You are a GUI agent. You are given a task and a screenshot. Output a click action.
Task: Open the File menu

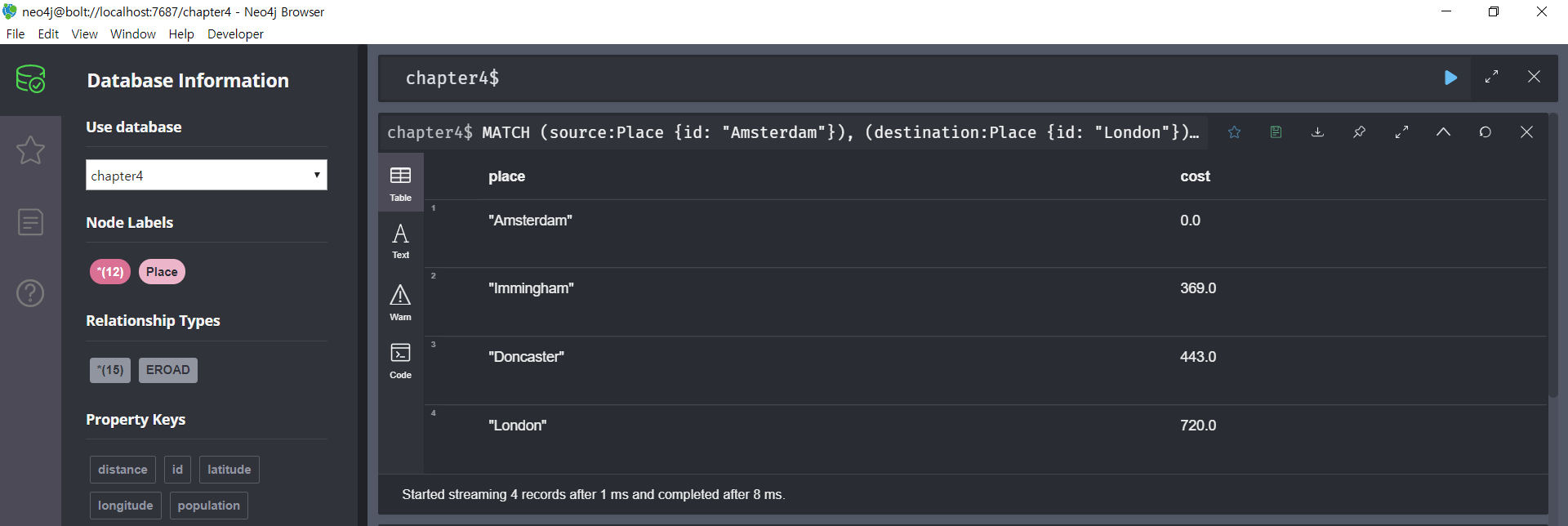point(16,33)
